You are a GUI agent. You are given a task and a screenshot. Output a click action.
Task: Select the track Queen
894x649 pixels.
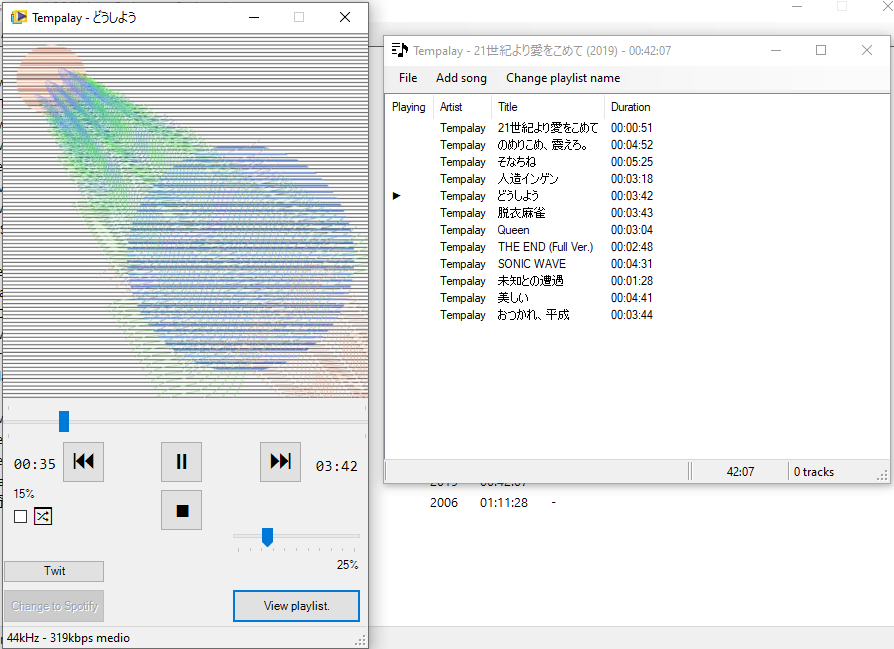[x=513, y=230]
